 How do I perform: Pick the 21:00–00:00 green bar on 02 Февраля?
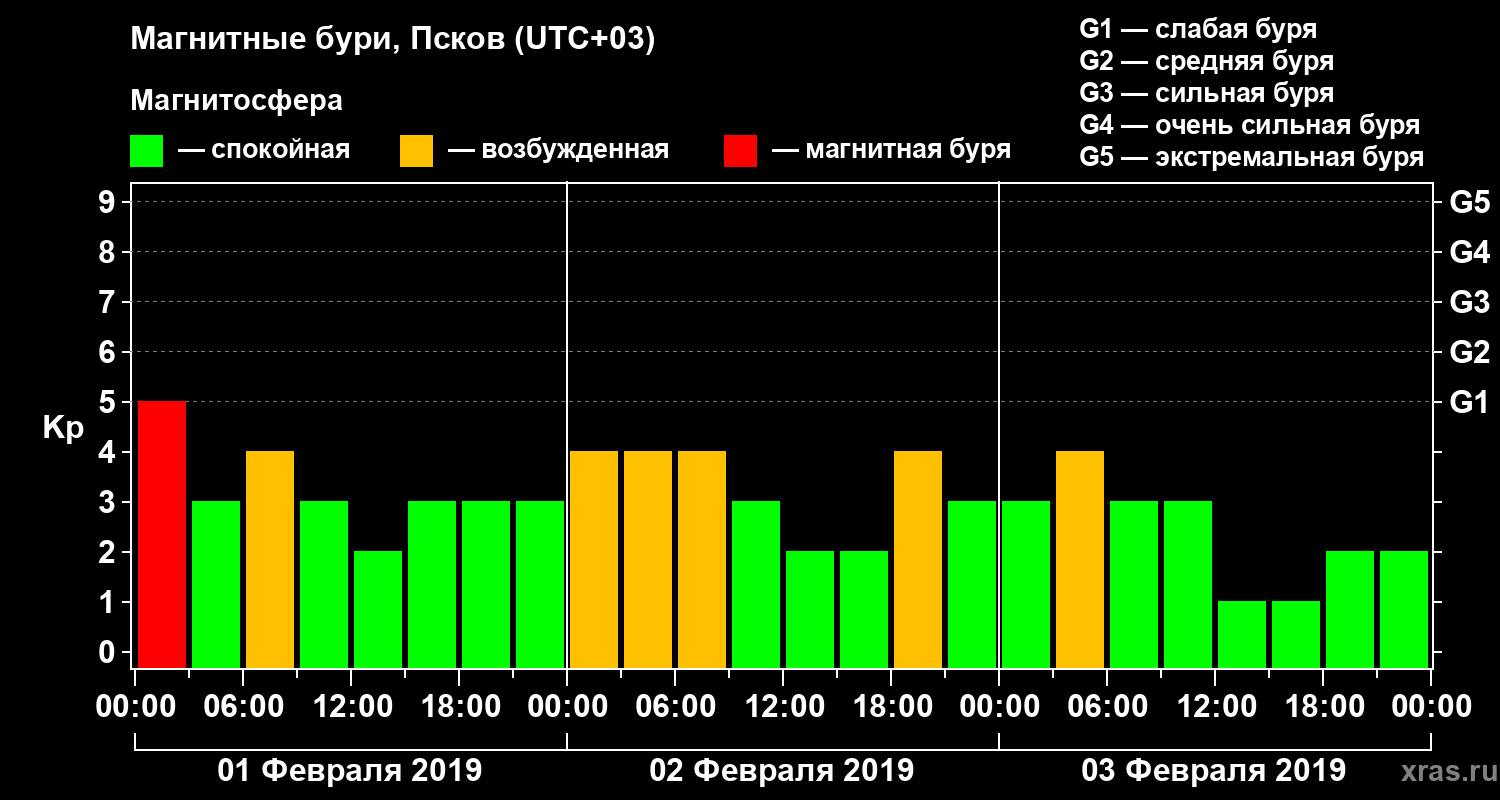pos(972,584)
